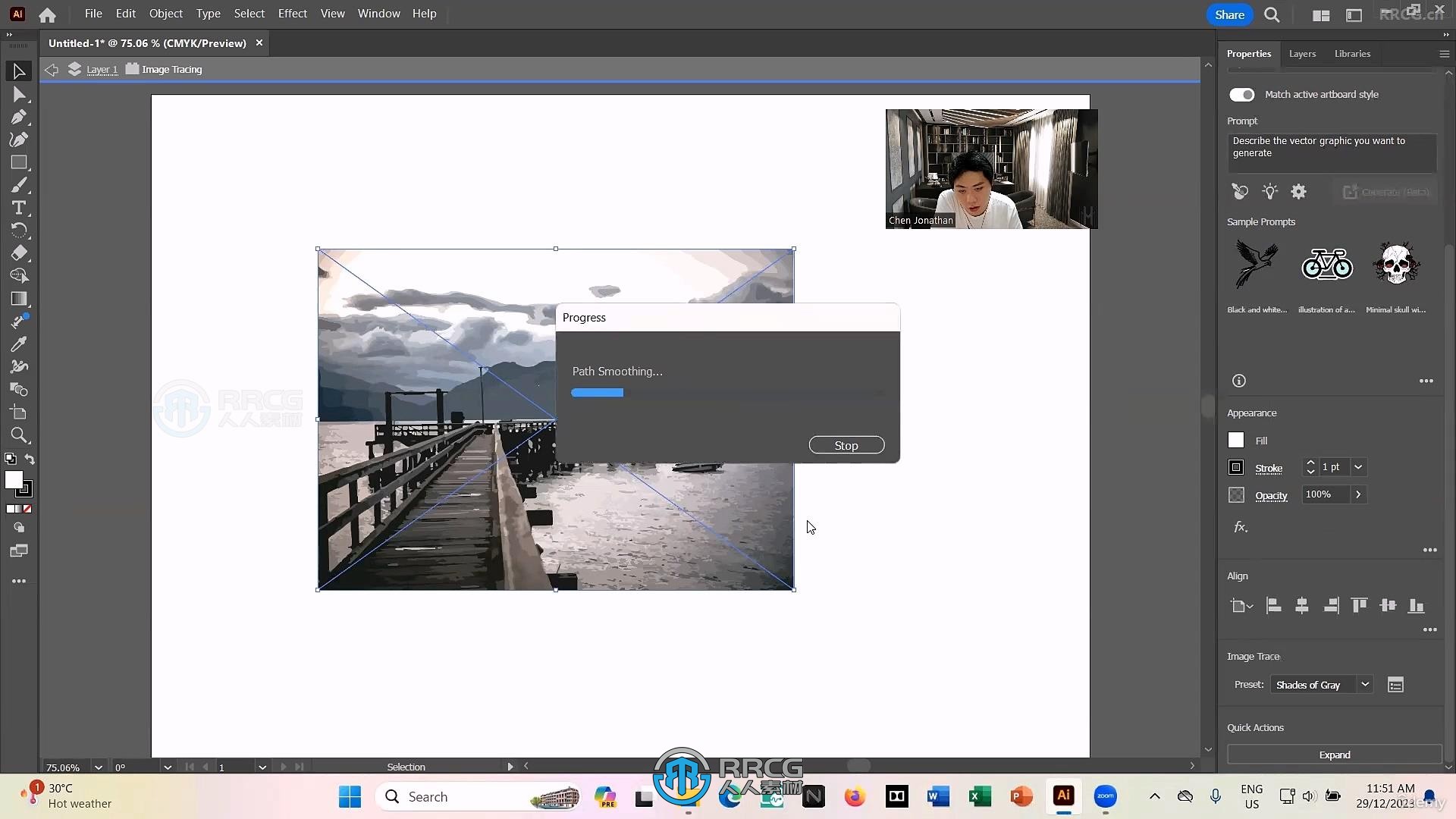
Task: Select the Zoom tool in toolbar
Action: tap(19, 435)
